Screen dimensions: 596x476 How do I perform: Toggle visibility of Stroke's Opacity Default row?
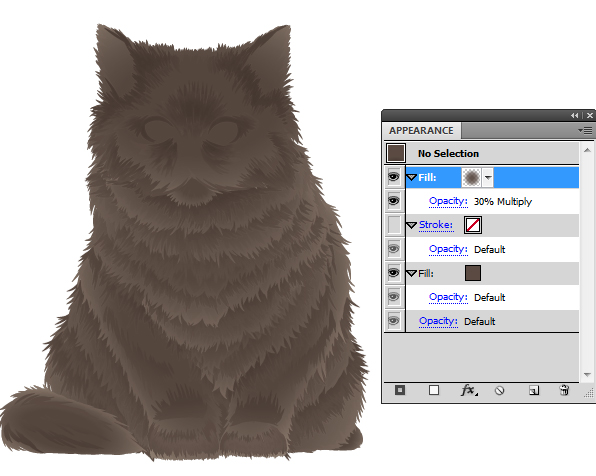click(394, 249)
